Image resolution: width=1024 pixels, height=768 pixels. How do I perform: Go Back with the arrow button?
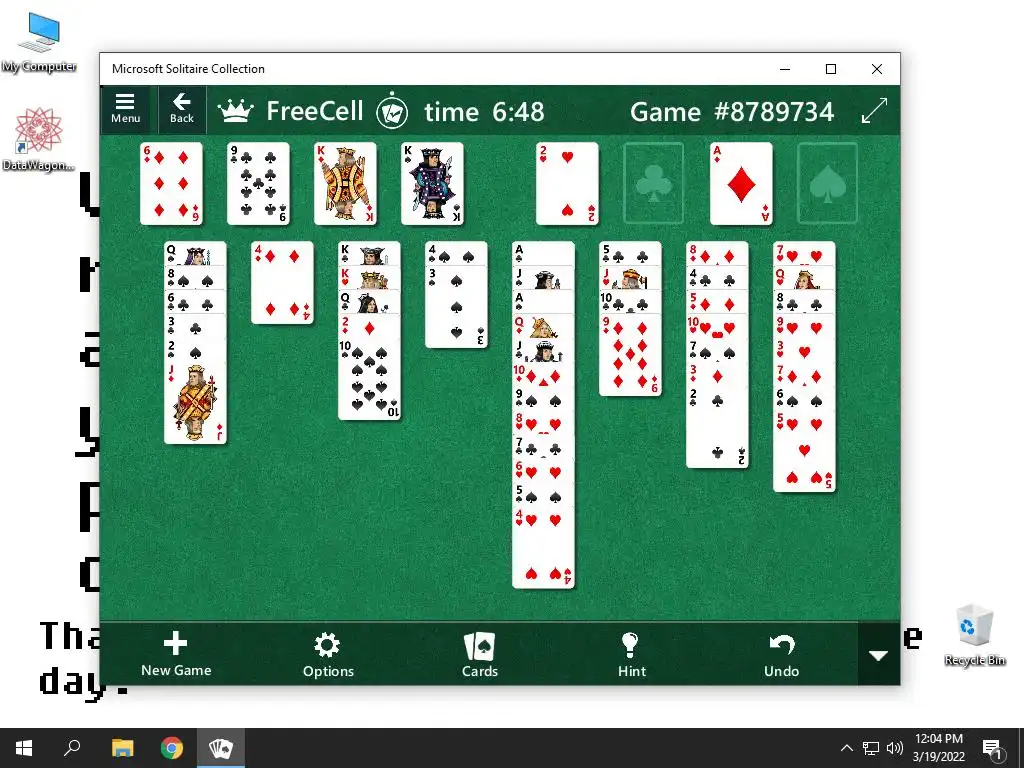182,109
